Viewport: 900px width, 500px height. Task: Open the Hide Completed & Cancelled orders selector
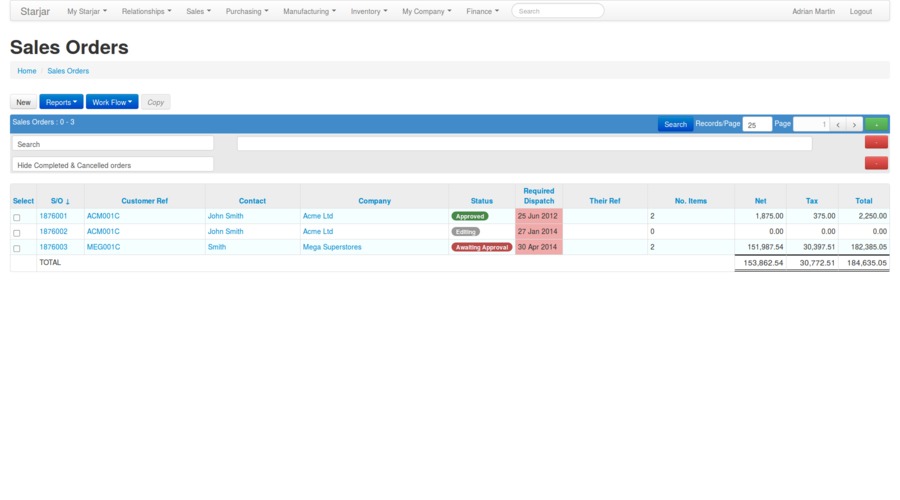(x=113, y=165)
